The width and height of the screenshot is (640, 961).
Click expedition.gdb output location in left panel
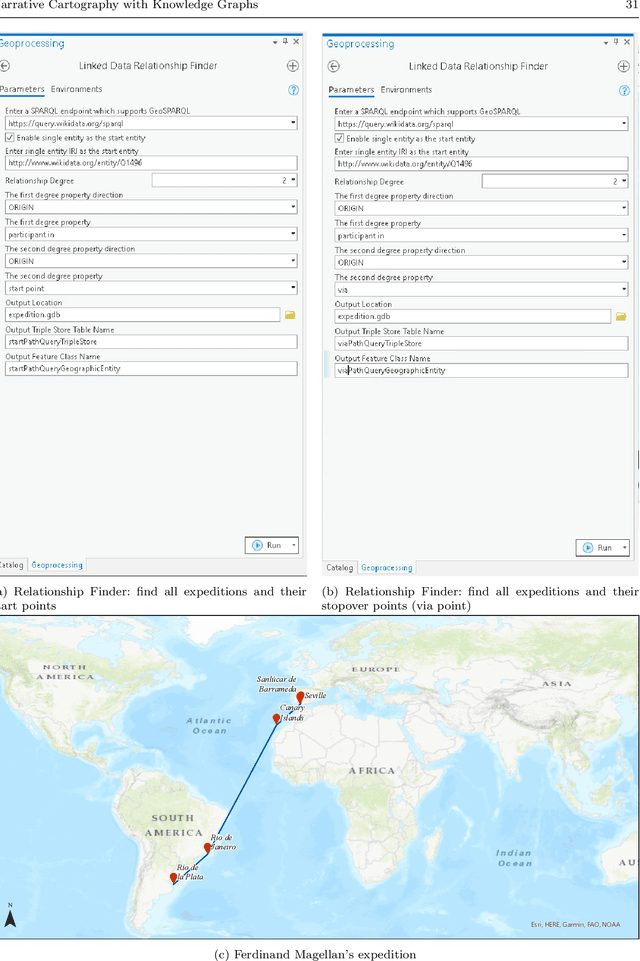tap(142, 314)
